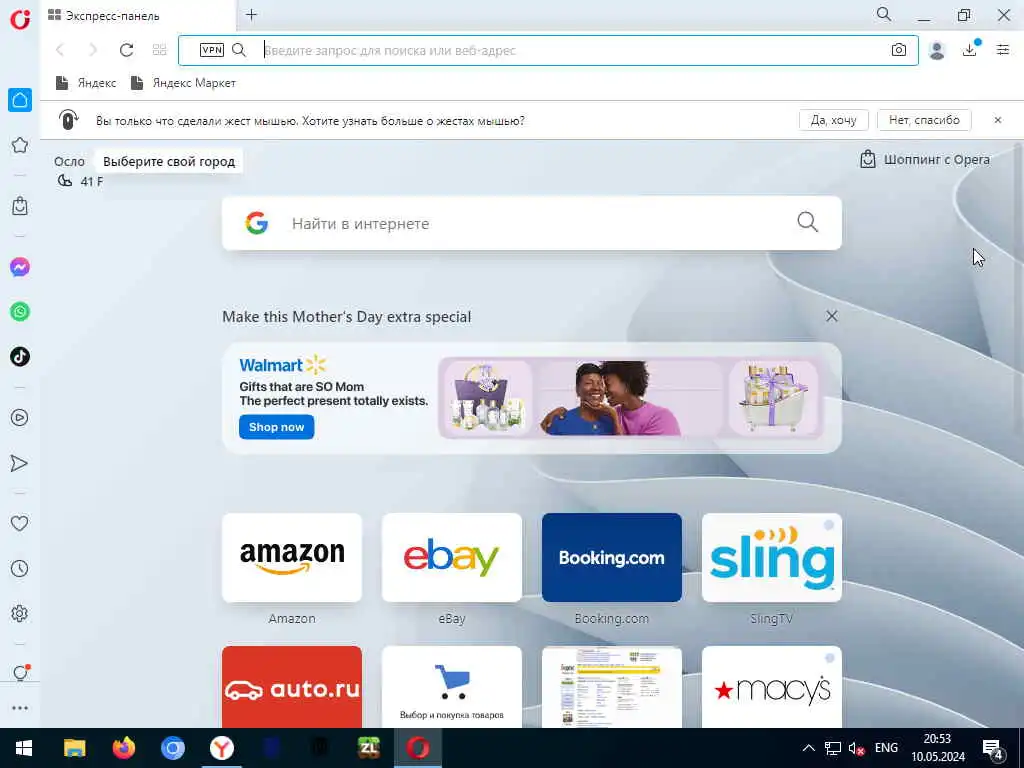Screen dimensions: 1024x768
Task: Open the Booking.com speed dial tile
Action: pyautogui.click(x=612, y=558)
